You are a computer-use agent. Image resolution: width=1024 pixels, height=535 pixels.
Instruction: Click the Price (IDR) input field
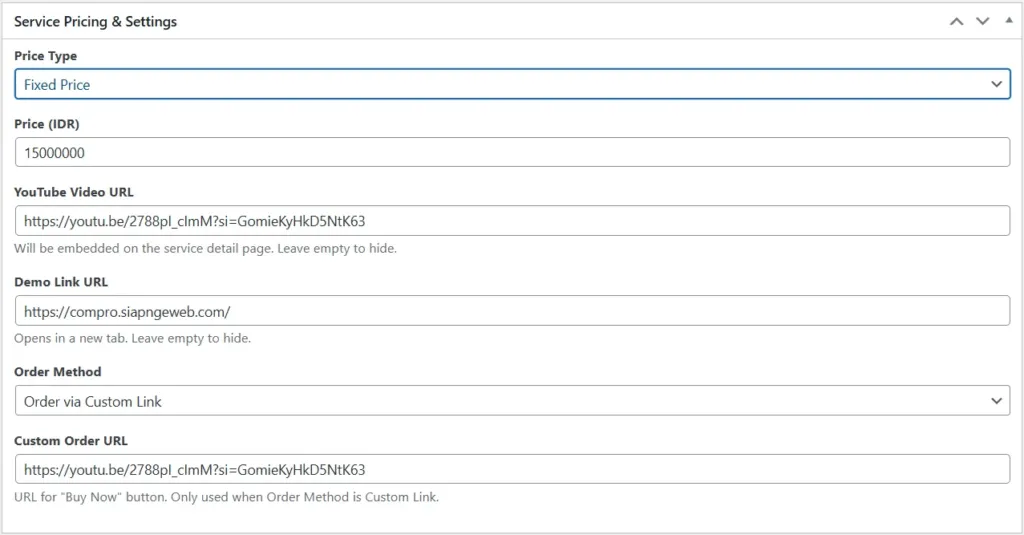512,153
